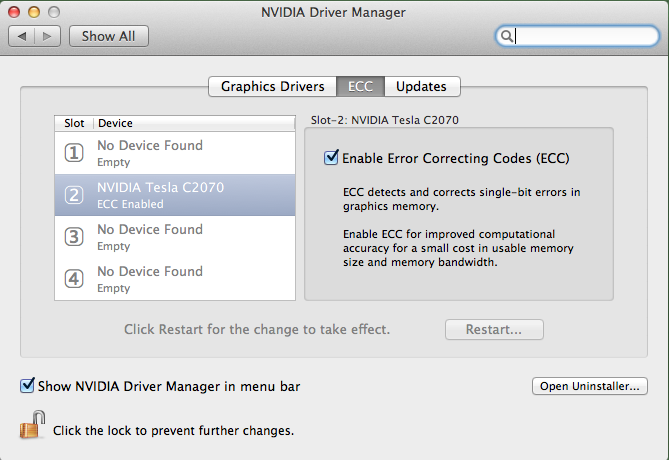This screenshot has height=460, width=669.
Task: Select the slot 3 number icon
Action: coord(74,237)
